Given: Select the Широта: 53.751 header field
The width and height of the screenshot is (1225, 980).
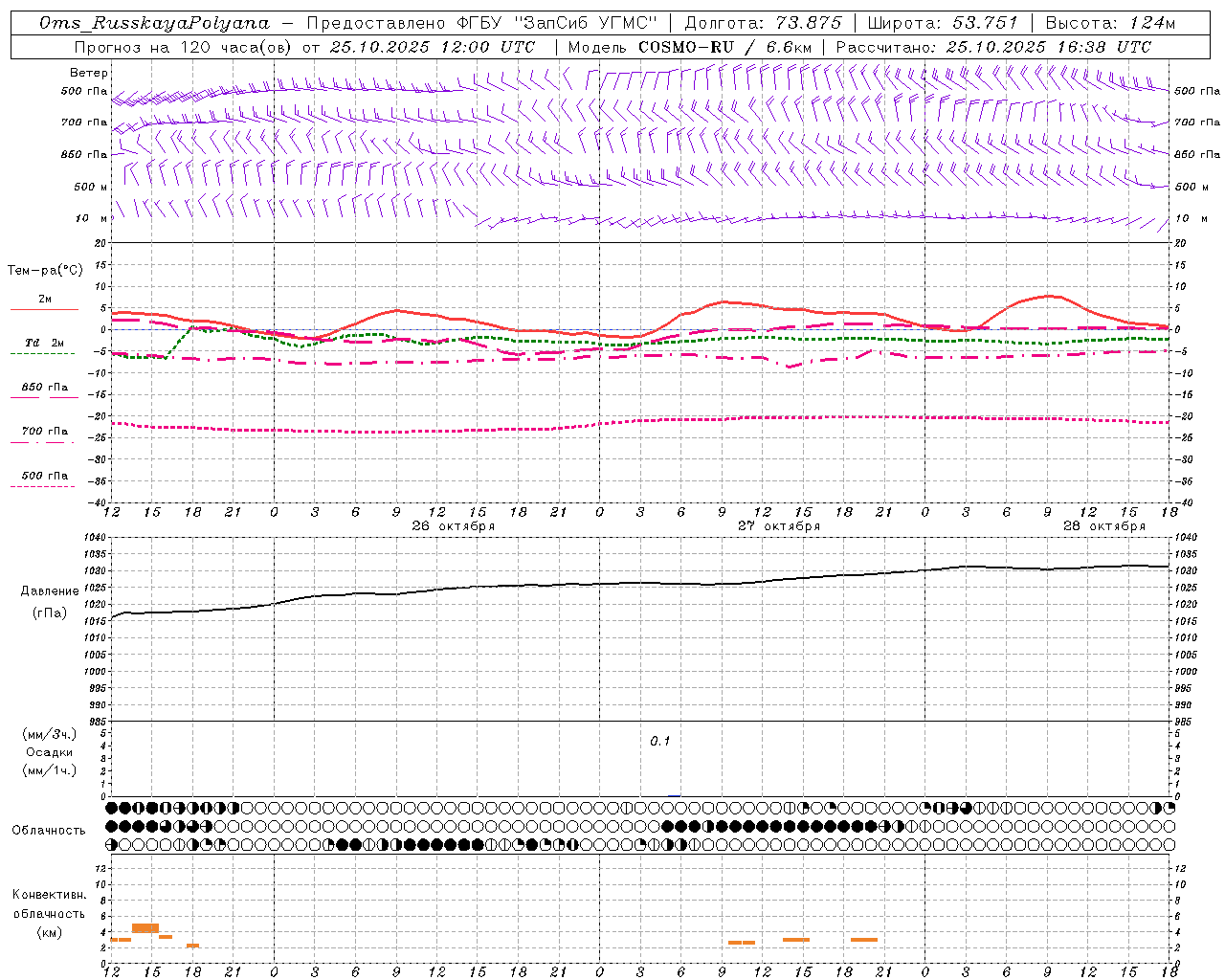Looking at the screenshot, I should pyautogui.click(x=946, y=23).
